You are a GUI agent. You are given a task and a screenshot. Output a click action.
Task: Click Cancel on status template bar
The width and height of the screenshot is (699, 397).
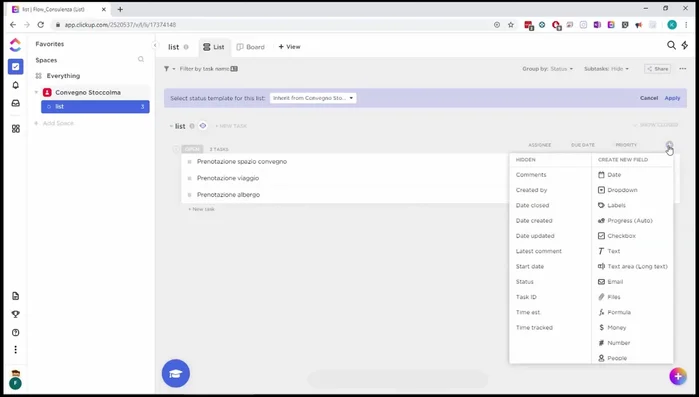649,98
